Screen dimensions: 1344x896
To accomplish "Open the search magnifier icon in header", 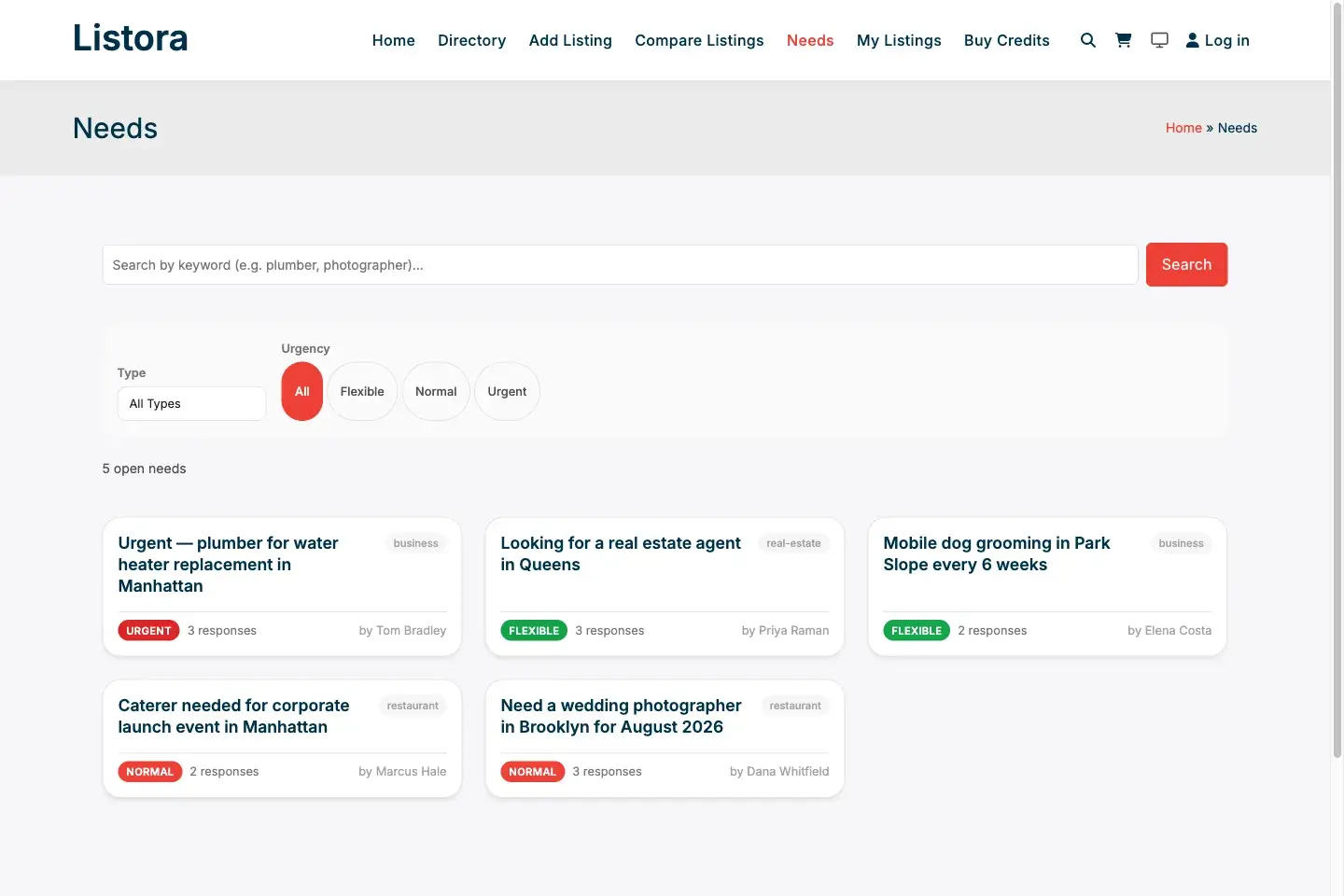I will click(1087, 40).
